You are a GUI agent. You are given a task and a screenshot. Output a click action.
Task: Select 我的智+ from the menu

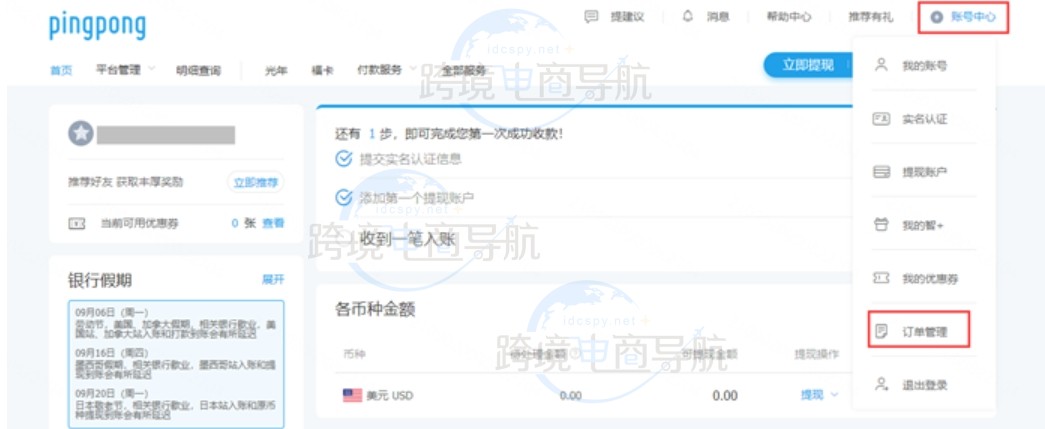[924, 226]
